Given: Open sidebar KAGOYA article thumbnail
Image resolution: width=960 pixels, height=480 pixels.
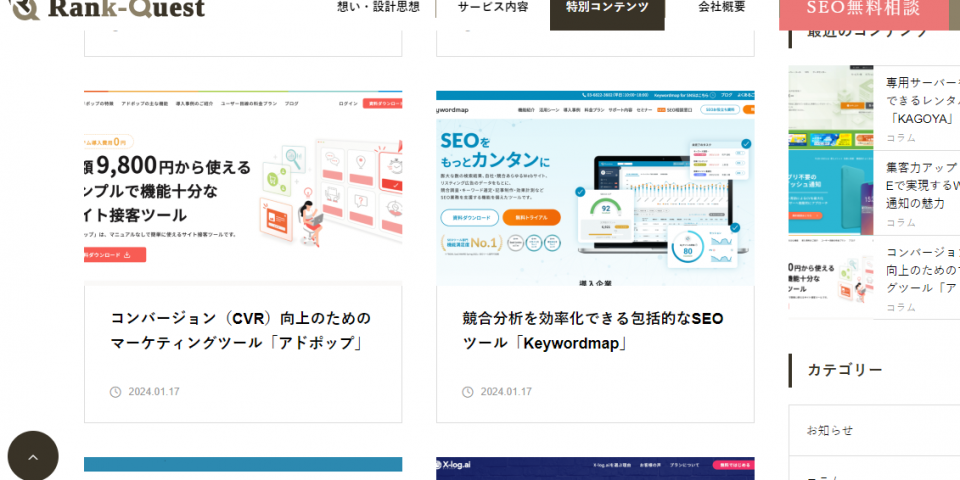Looking at the screenshot, I should point(831,108).
